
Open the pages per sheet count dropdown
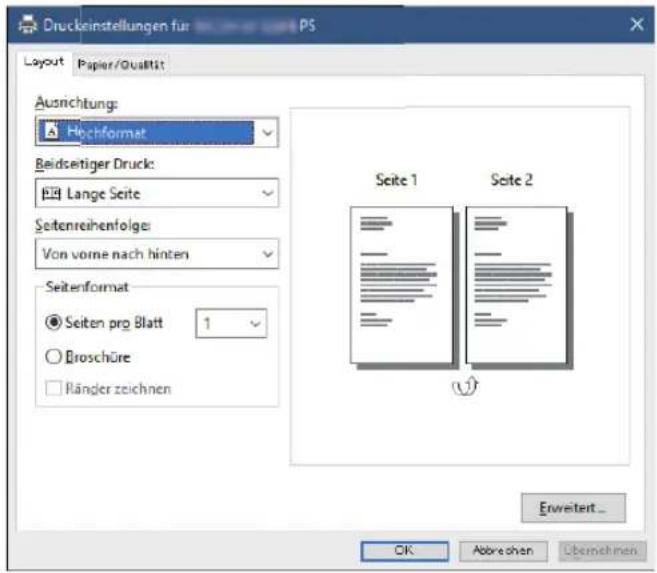point(231,323)
